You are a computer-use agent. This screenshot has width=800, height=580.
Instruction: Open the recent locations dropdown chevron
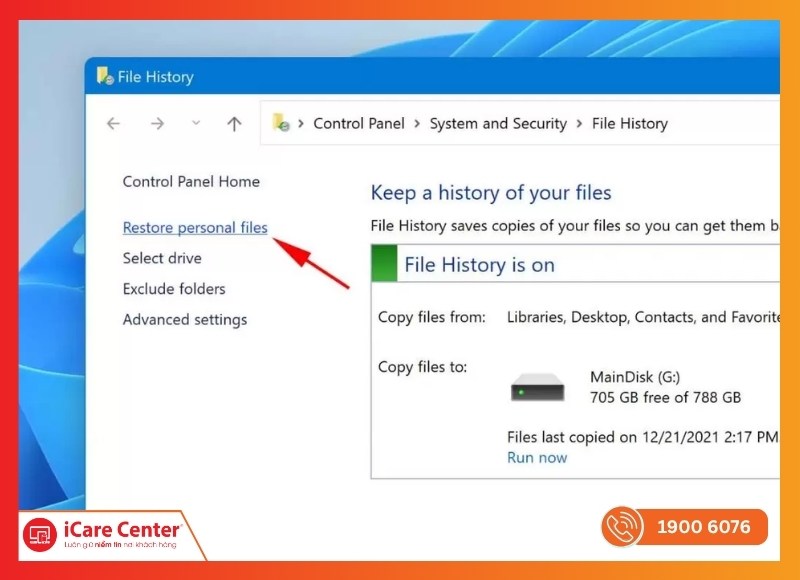point(196,124)
